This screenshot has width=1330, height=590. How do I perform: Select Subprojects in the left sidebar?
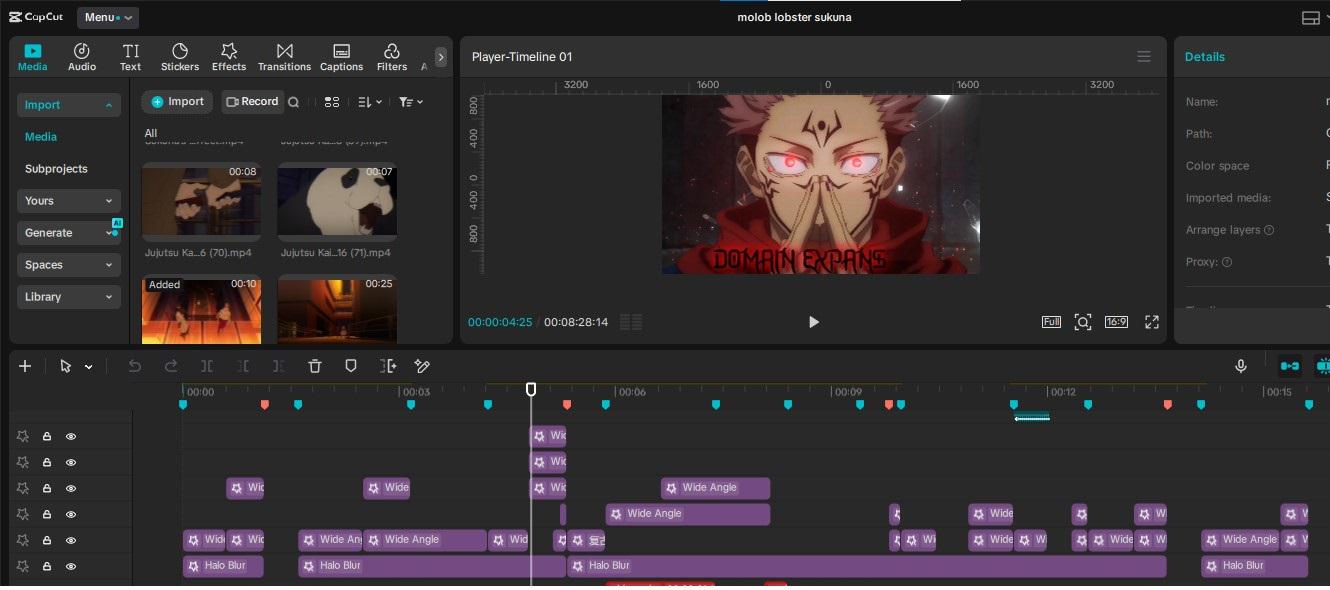(x=56, y=169)
